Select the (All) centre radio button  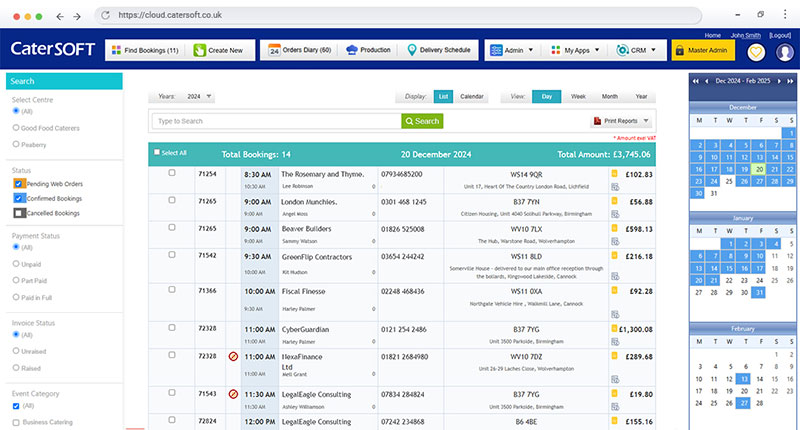click(x=16, y=111)
